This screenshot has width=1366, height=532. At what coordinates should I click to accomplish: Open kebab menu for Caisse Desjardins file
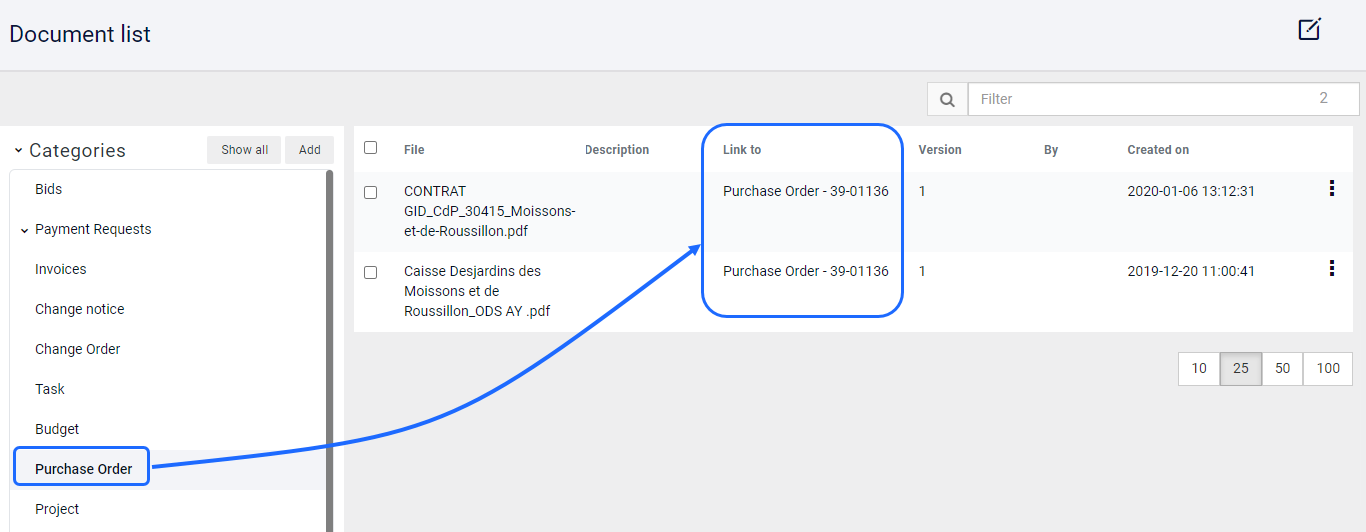click(1331, 268)
